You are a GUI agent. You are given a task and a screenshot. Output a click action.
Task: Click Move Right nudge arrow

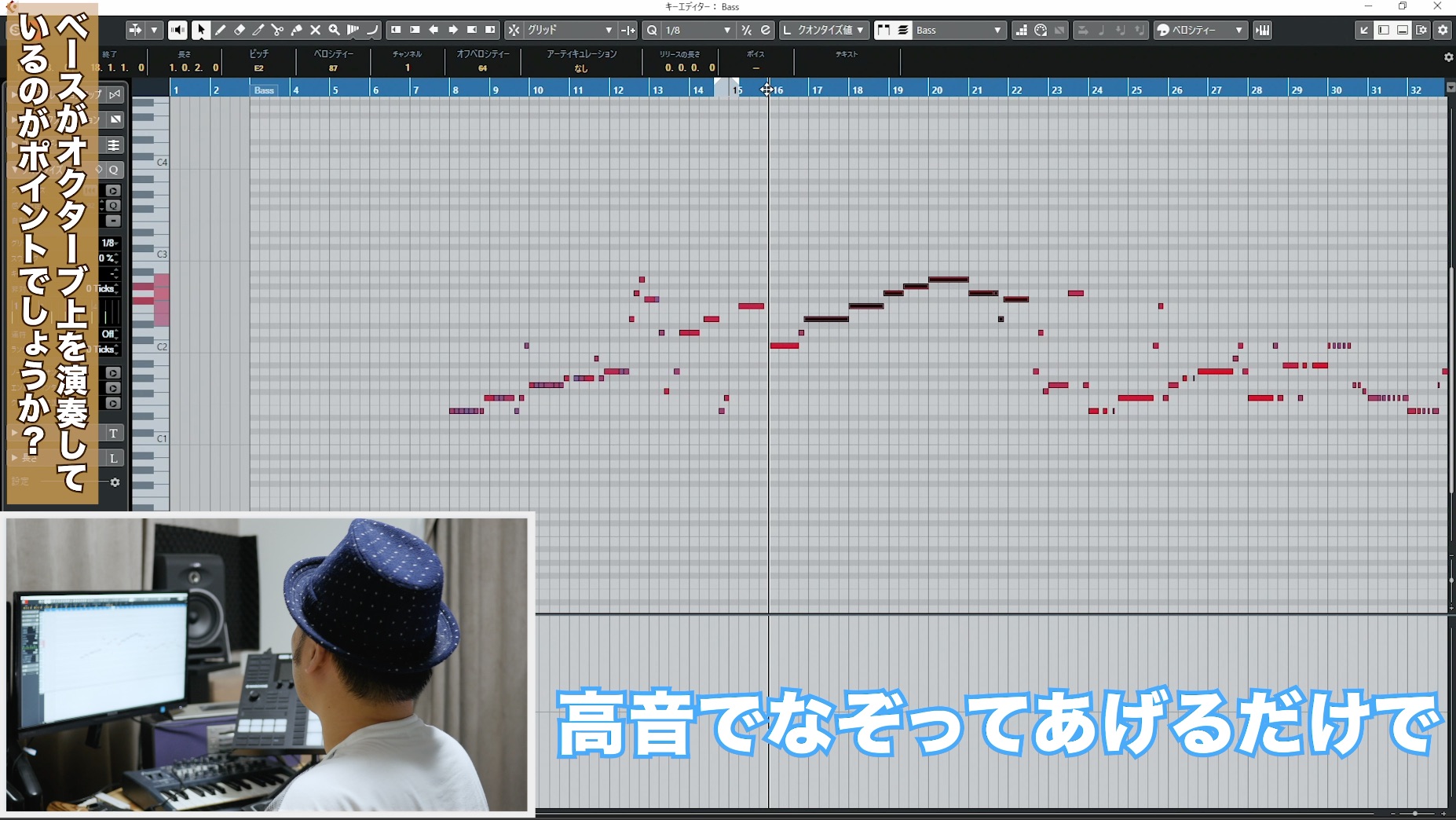[x=453, y=30]
